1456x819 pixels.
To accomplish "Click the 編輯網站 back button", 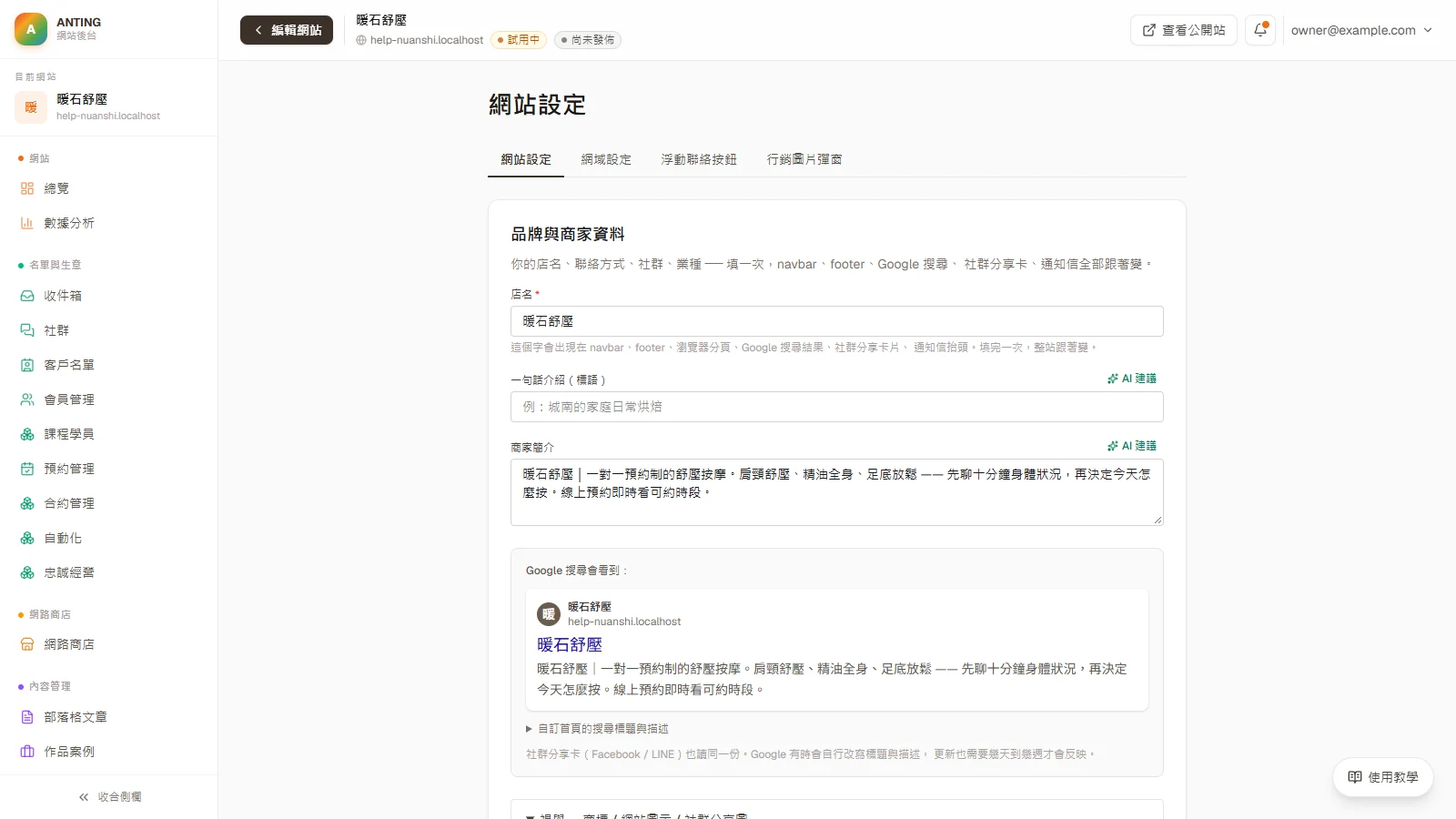I will point(287,30).
